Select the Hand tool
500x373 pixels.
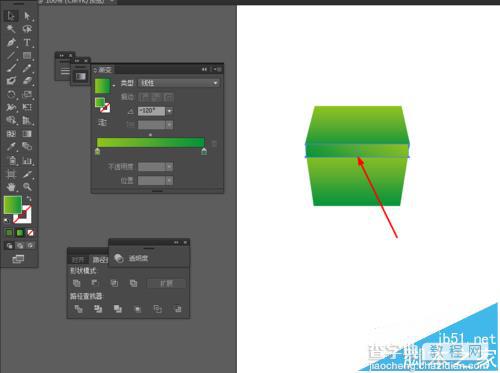tap(11, 187)
